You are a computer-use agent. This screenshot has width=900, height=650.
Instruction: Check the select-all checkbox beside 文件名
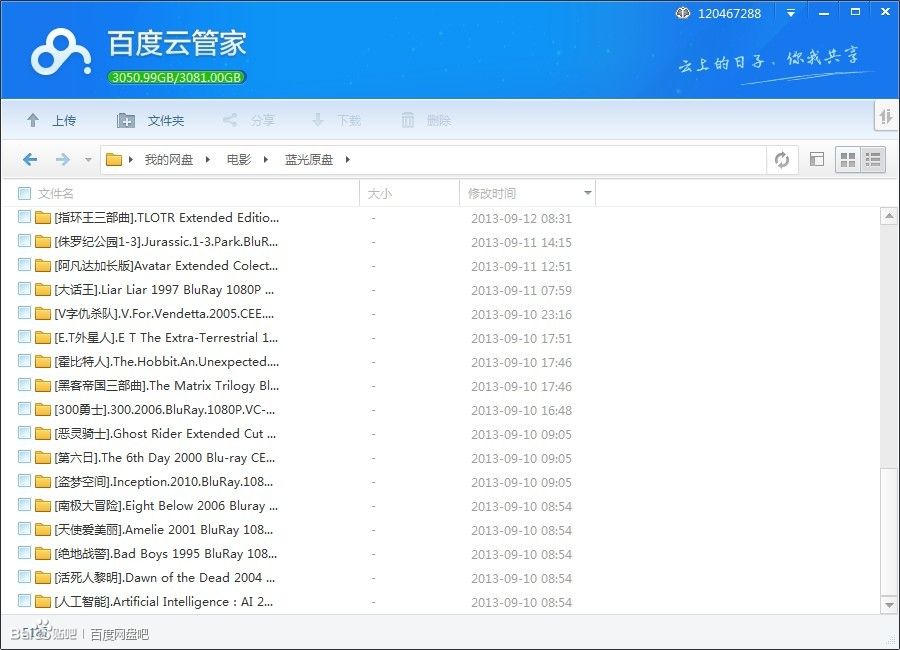point(25,193)
